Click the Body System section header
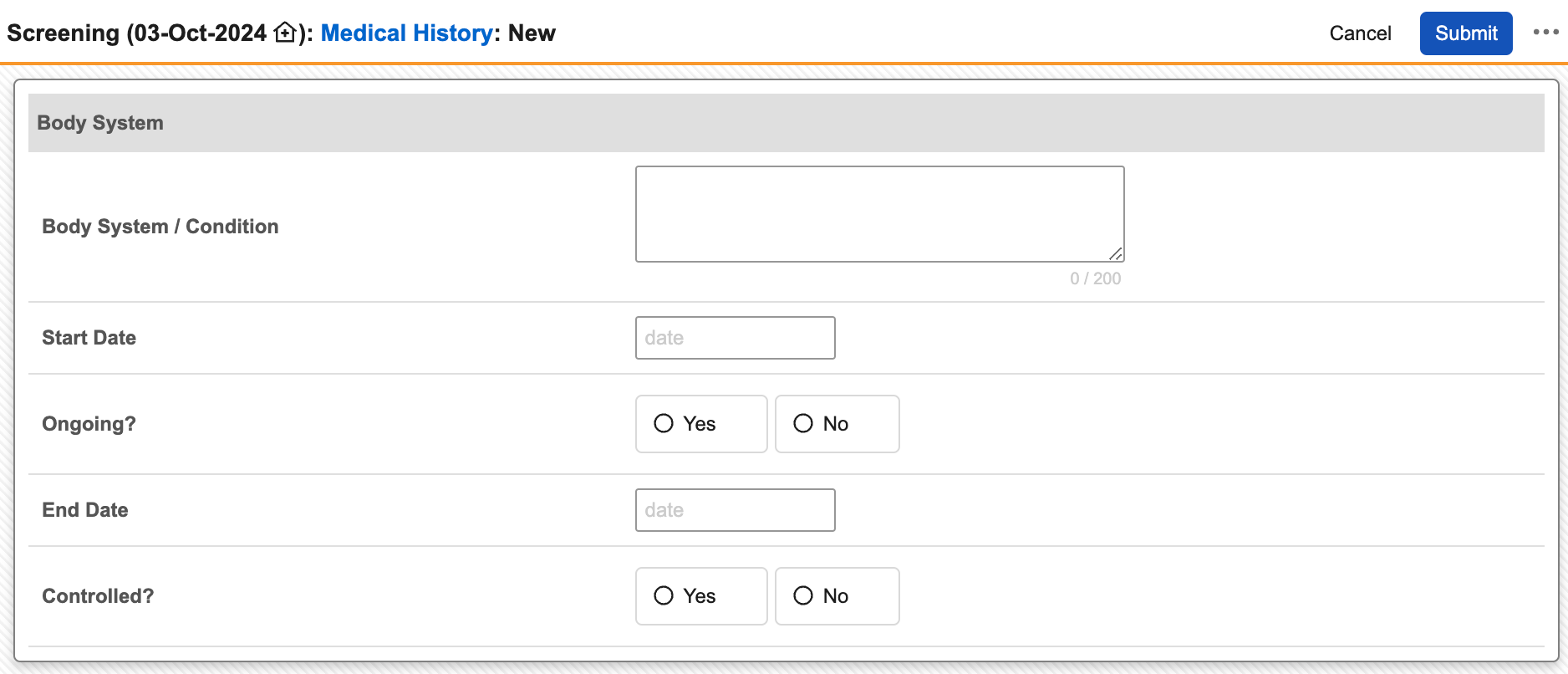1568x674 pixels. [100, 123]
